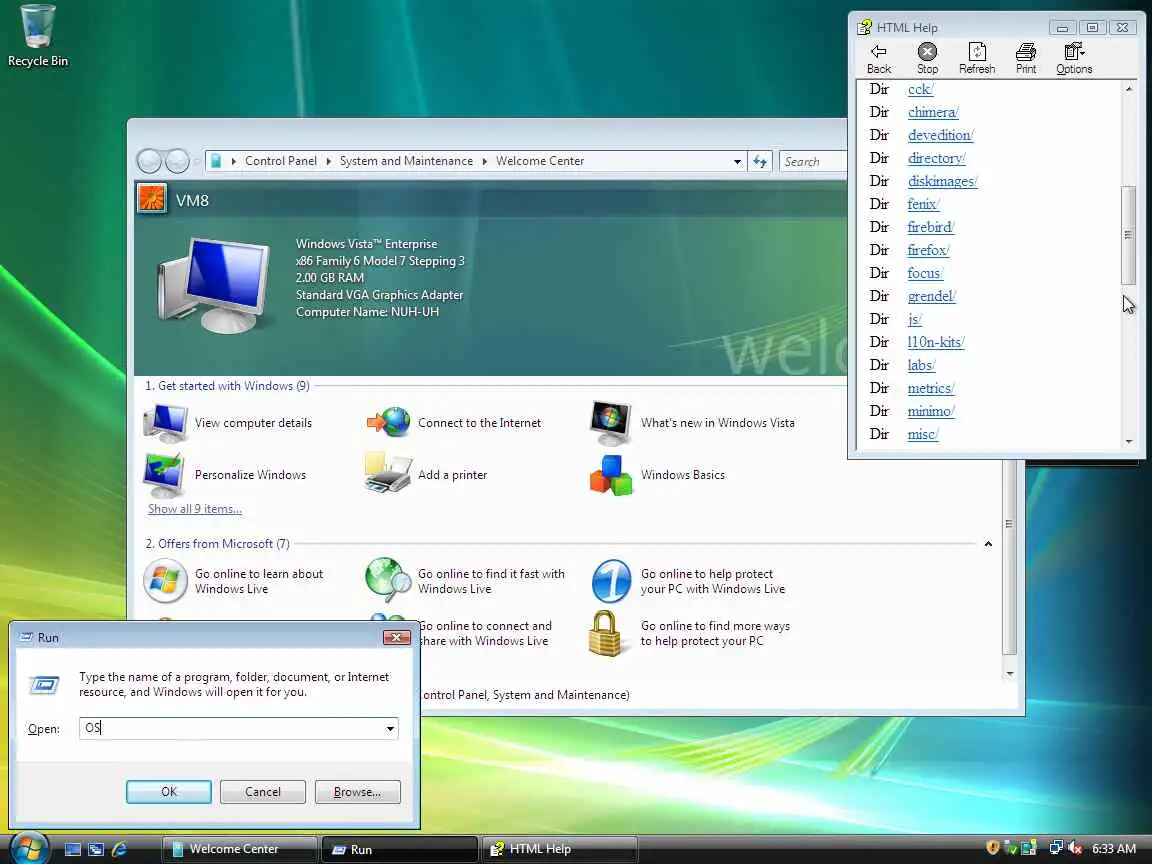Click the muted volume tray icon
The image size is (1152, 864).
pyautogui.click(x=1076, y=849)
